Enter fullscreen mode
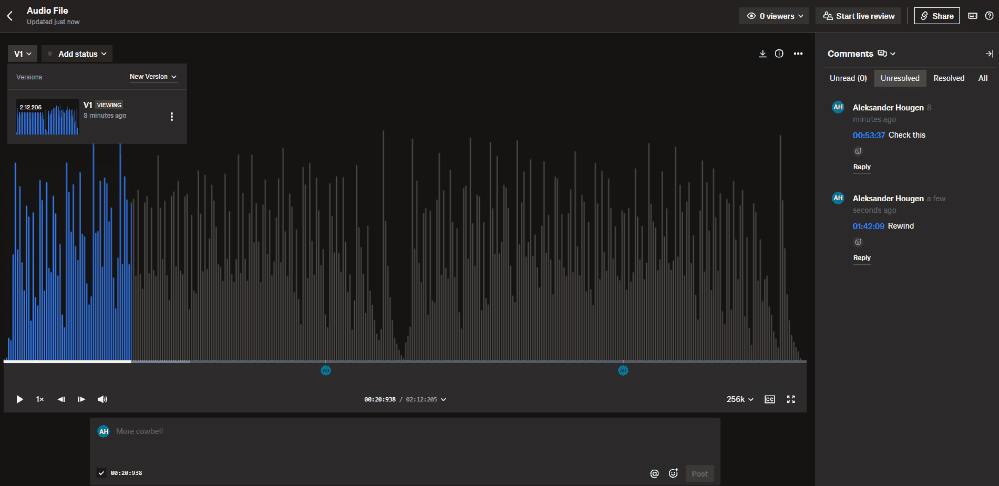 [x=791, y=399]
